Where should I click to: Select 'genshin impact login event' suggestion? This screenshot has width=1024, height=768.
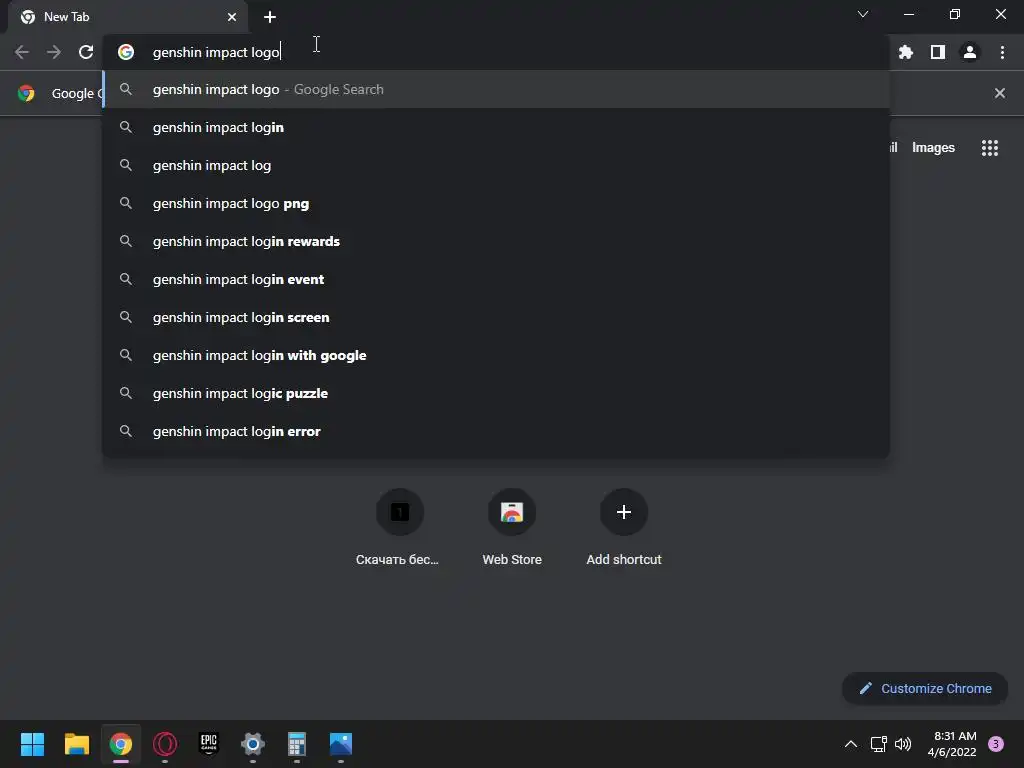click(496, 279)
